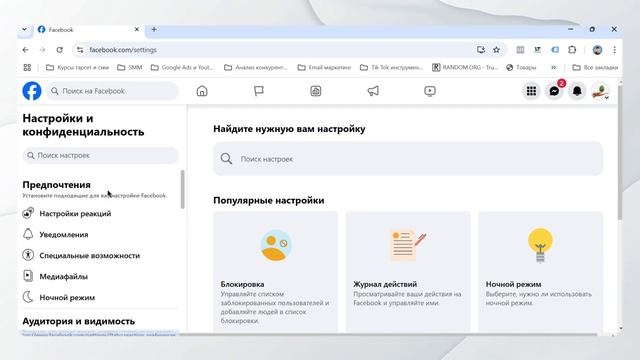Open the account profile avatar menu
Viewport: 640px width, 360px height.
coord(600,91)
